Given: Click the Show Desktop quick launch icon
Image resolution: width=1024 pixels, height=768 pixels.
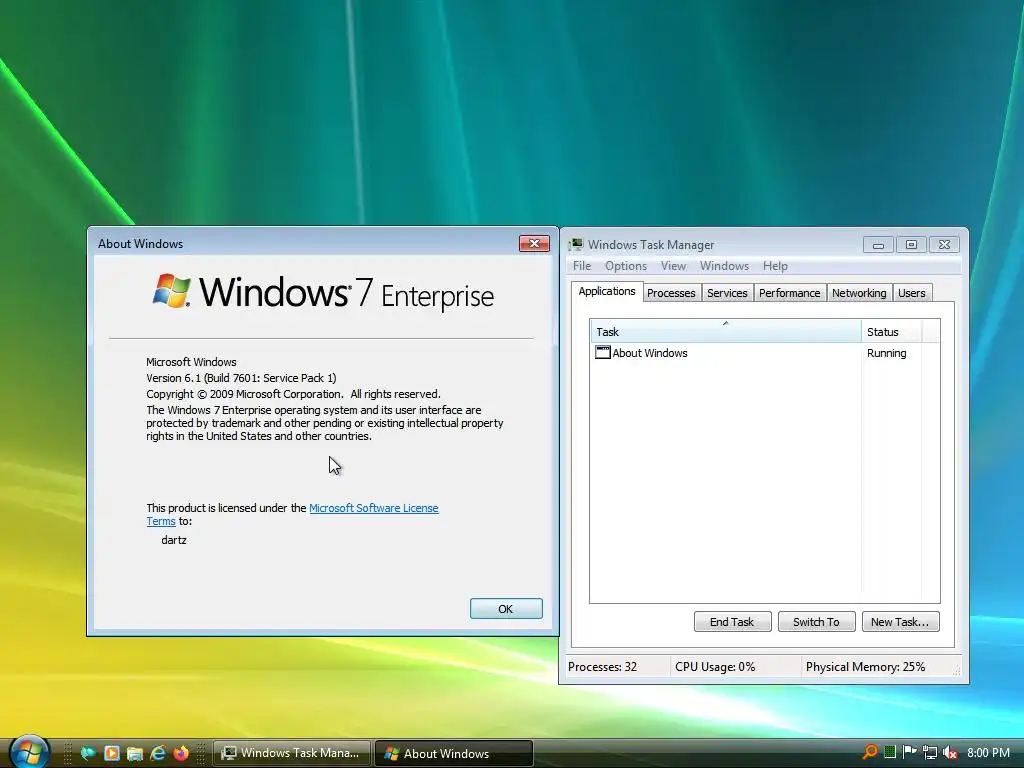Looking at the screenshot, I should tap(88, 753).
